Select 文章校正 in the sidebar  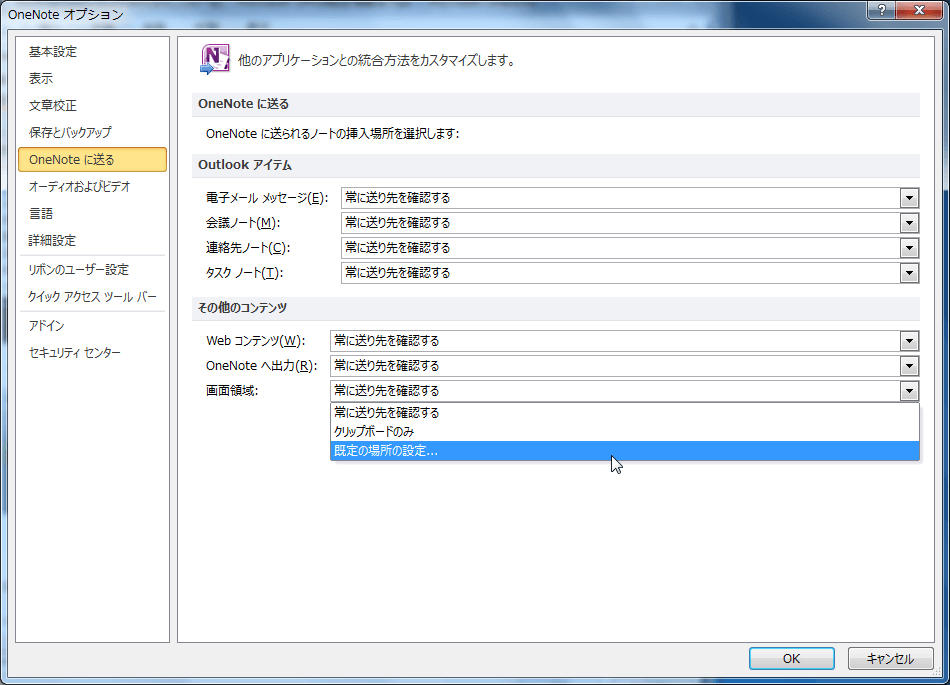pyautogui.click(x=53, y=105)
